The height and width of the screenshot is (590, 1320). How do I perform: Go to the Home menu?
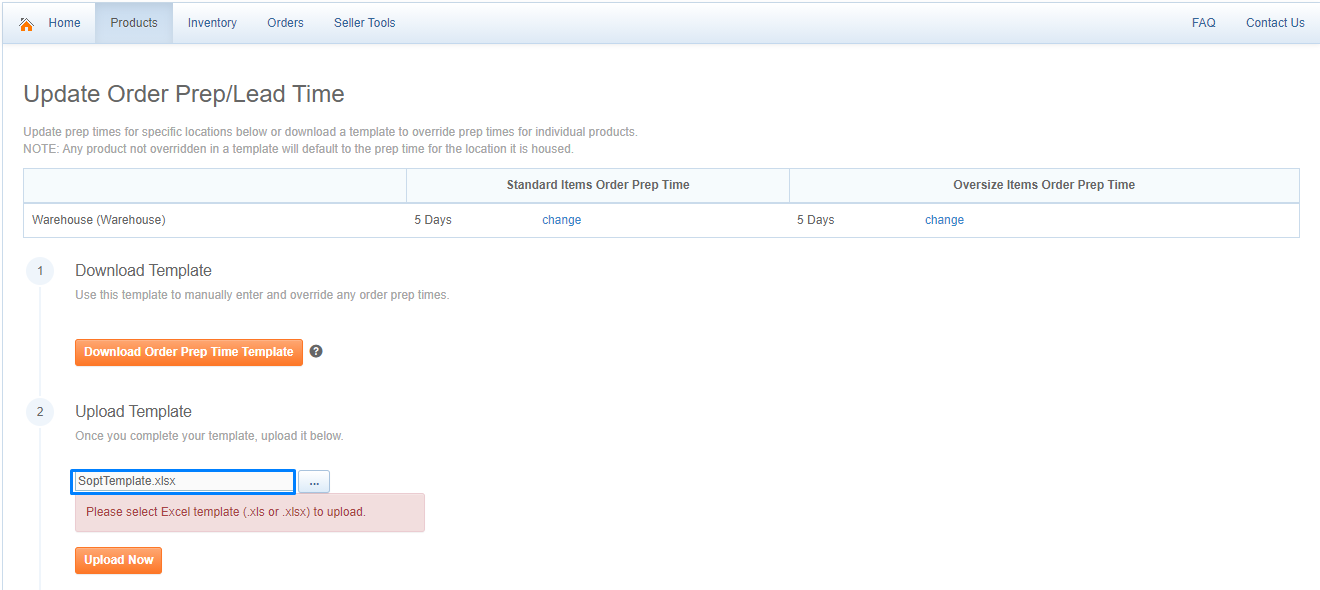(64, 23)
